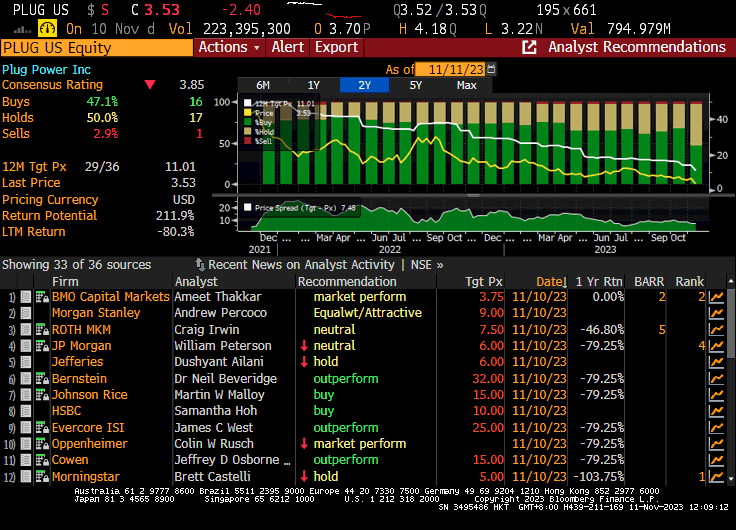Click the Showing 33 of 36 sources text
Screen dimensions: 736x530
(x=77, y=265)
